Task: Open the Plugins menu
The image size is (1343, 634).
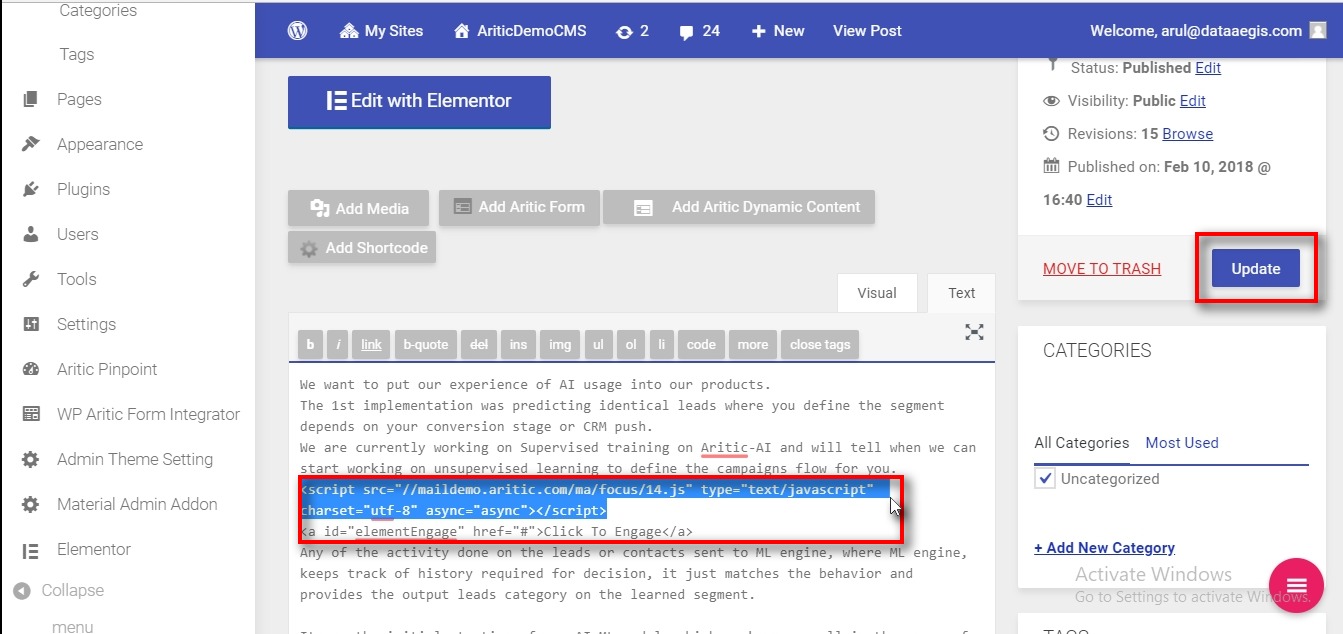Action: tap(83, 189)
